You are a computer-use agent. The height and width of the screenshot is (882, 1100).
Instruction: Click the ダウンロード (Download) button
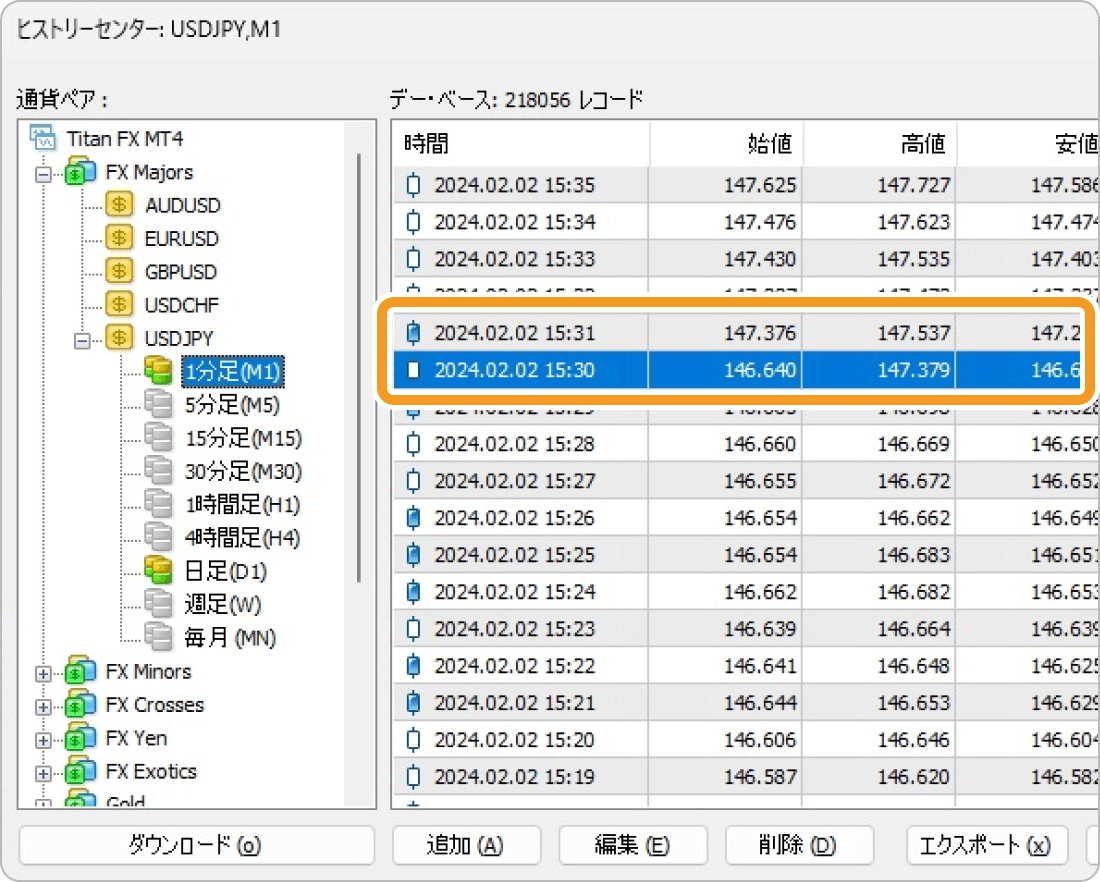pyautogui.click(x=196, y=846)
